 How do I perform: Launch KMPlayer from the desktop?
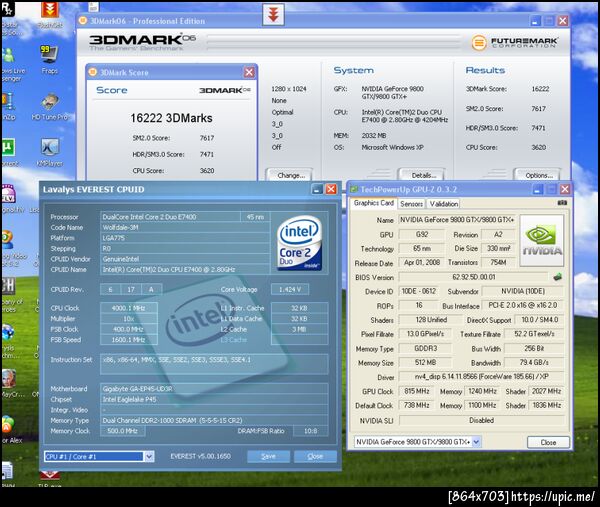tap(50, 152)
